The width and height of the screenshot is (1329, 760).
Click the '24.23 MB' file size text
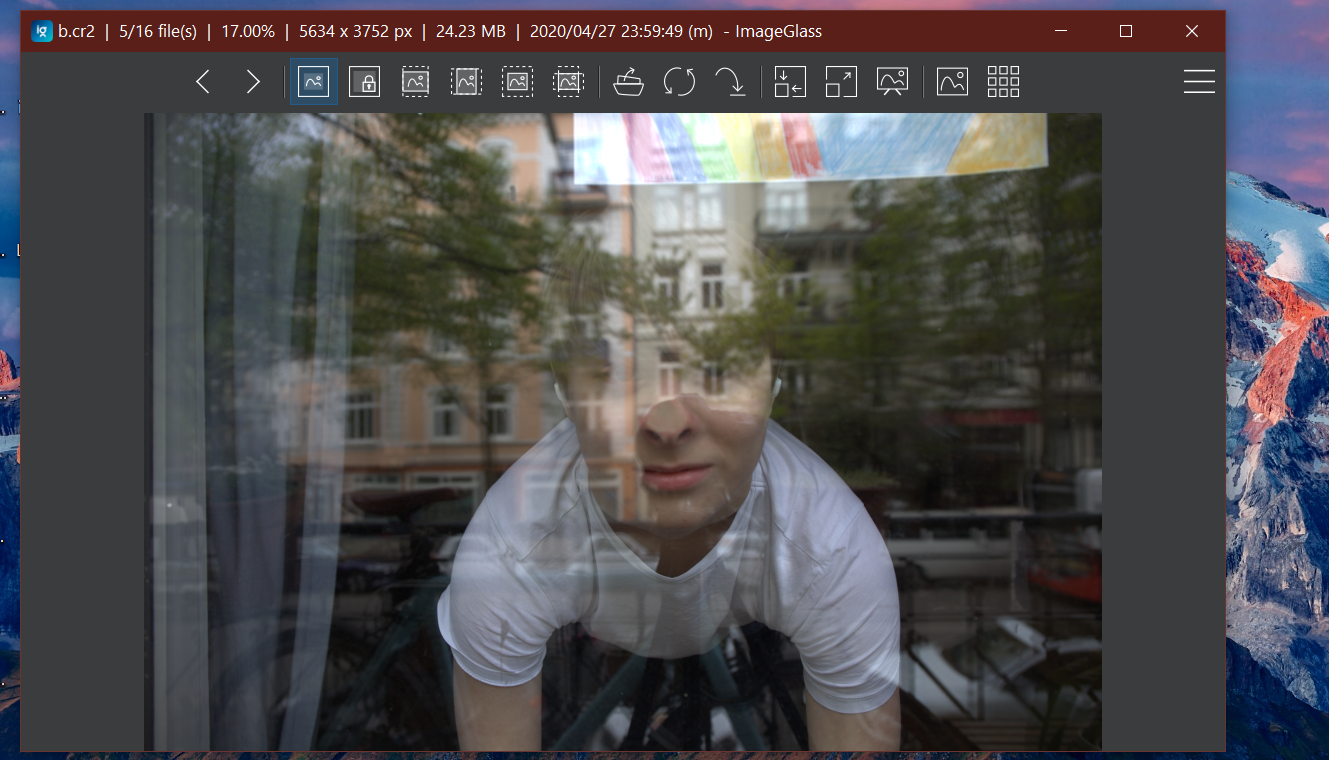click(x=470, y=32)
